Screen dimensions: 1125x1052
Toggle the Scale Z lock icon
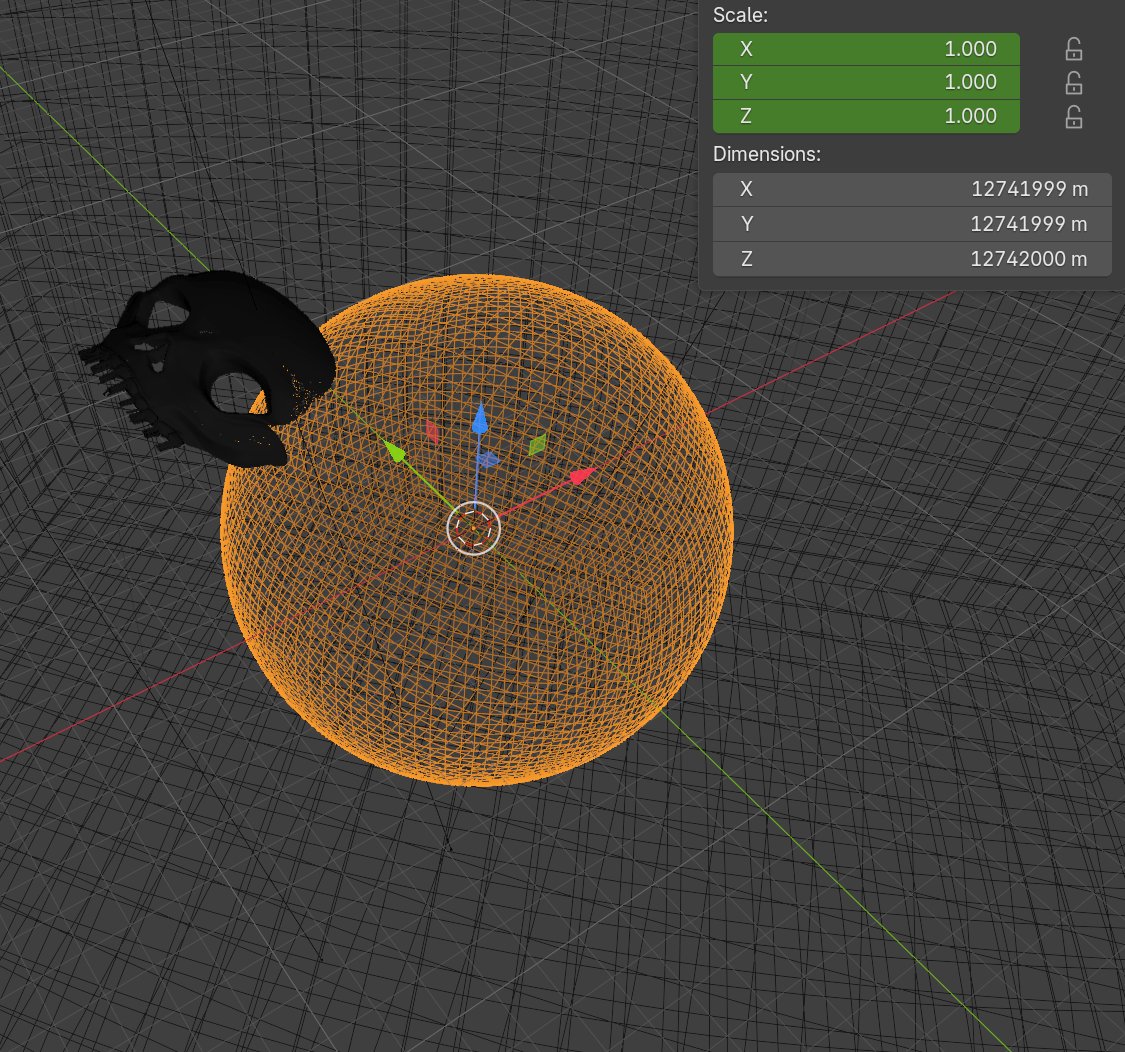click(1073, 116)
